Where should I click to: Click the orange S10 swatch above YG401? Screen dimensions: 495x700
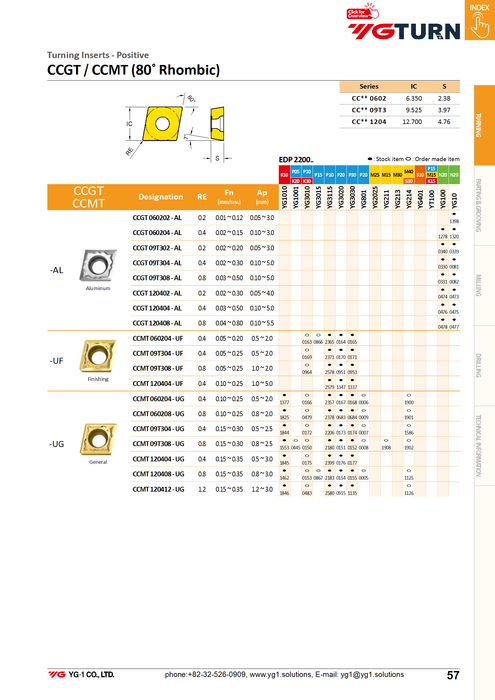(420, 175)
